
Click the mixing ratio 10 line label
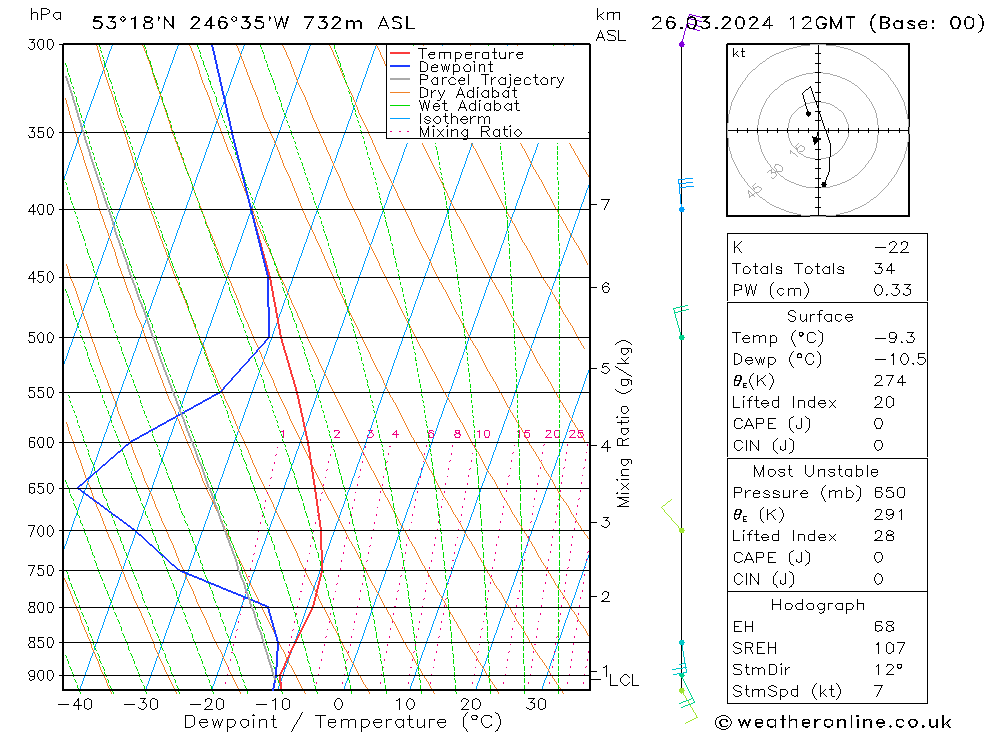pos(483,434)
